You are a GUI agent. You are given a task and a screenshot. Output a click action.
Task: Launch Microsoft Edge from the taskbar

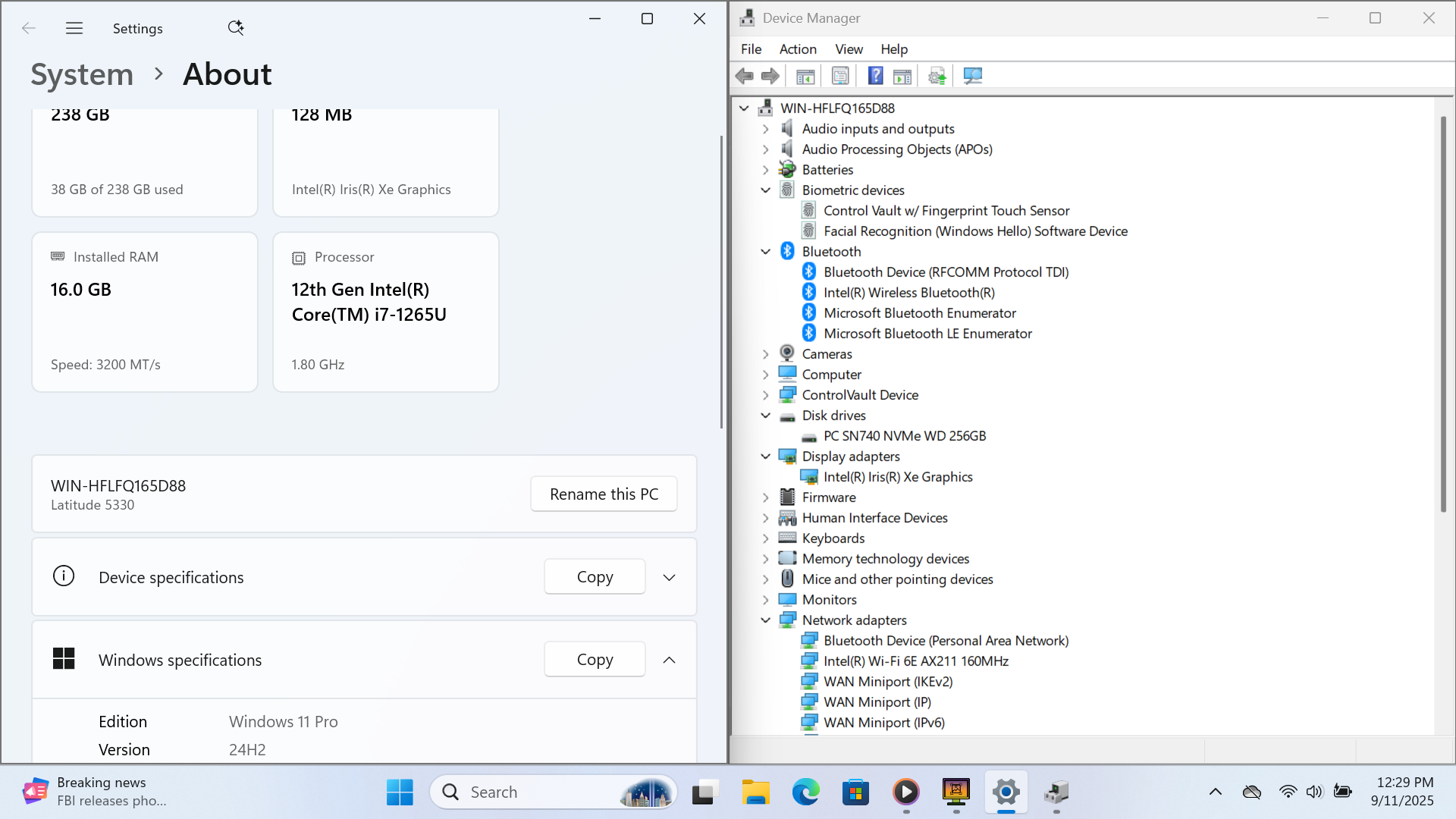pyautogui.click(x=805, y=792)
